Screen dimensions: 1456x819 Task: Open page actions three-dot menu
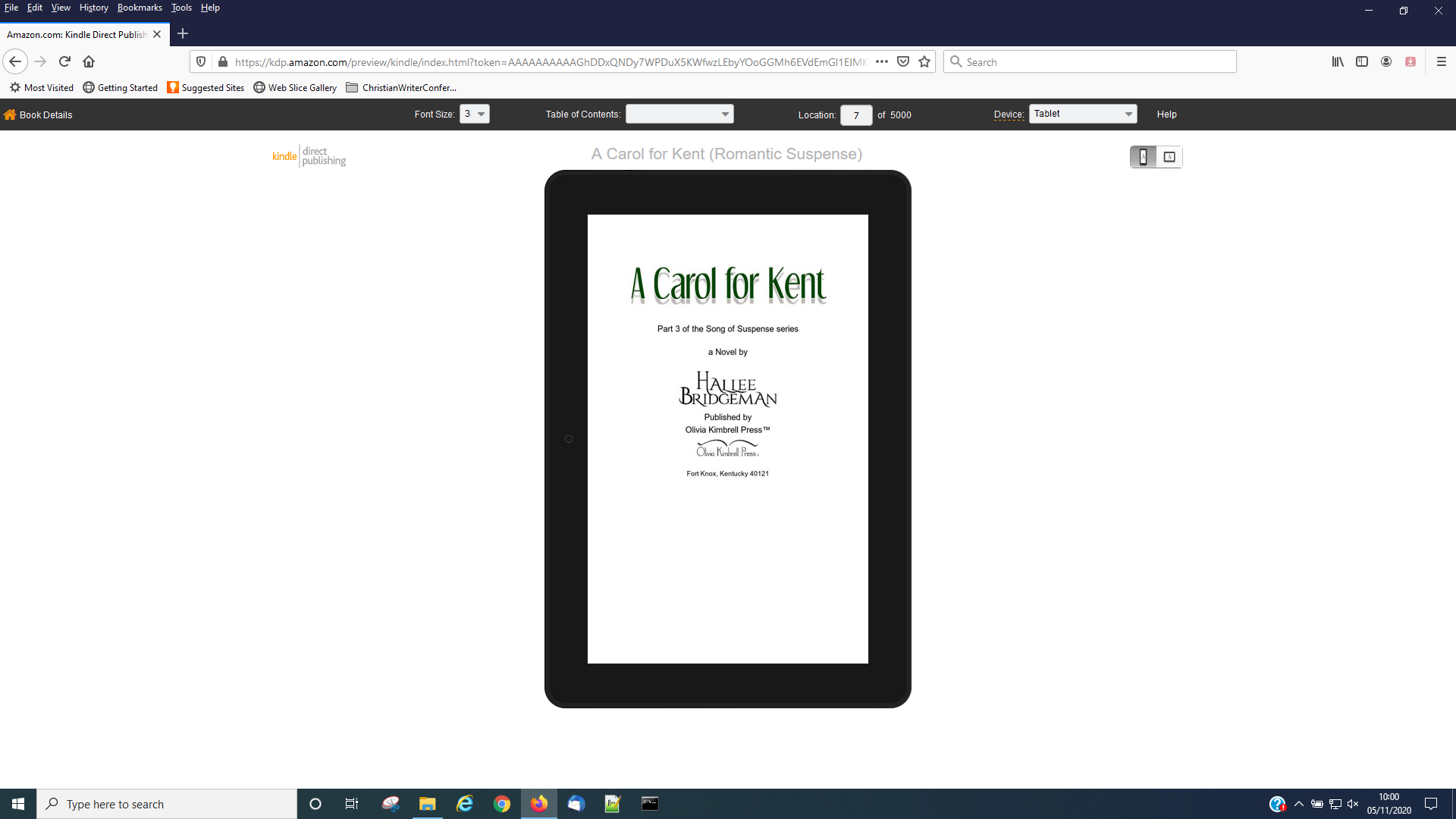881,61
